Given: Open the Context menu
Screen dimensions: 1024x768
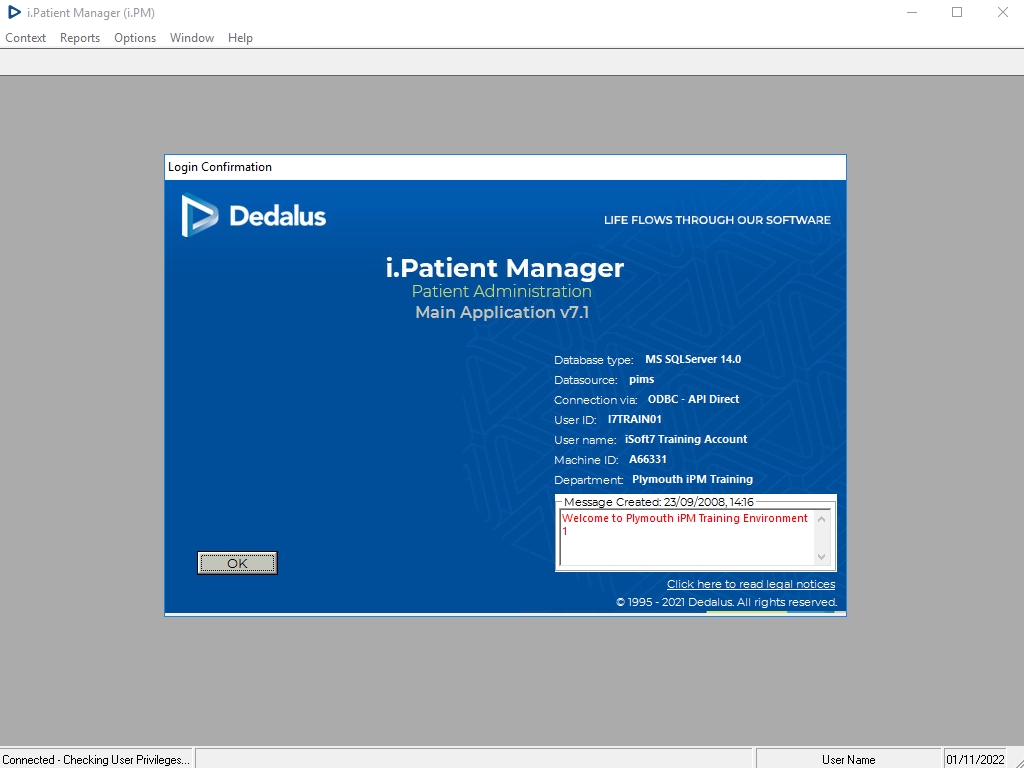Looking at the screenshot, I should 25,38.
